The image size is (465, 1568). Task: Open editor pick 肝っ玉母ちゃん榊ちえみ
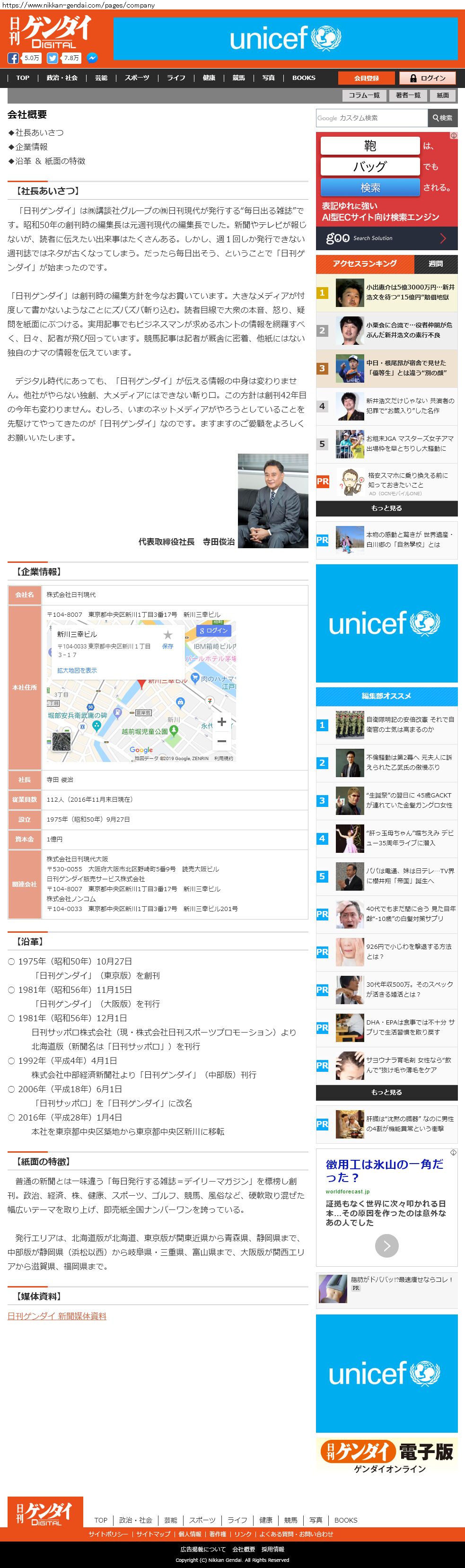[x=410, y=838]
